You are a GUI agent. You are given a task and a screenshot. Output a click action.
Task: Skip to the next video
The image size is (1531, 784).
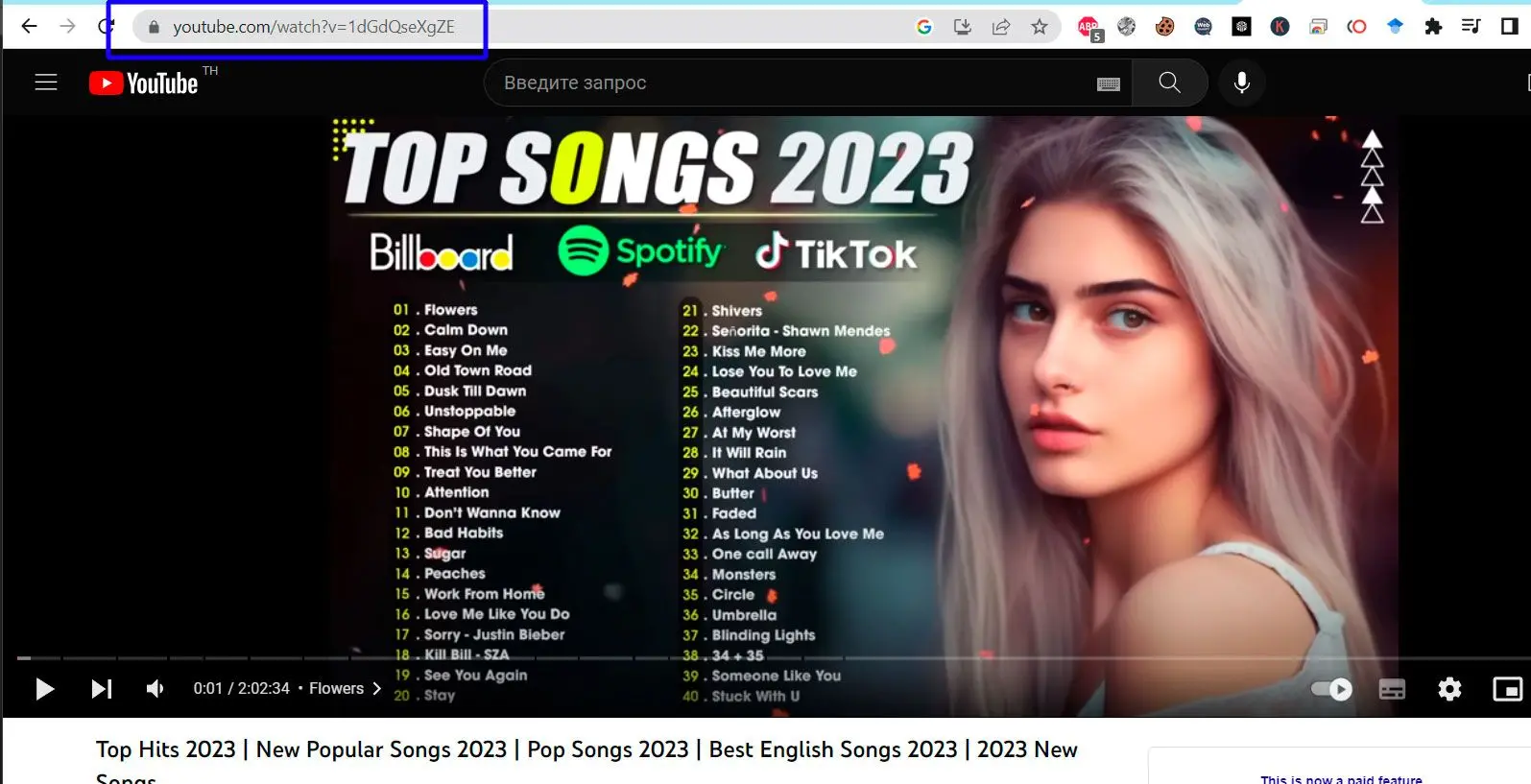pyautogui.click(x=101, y=689)
